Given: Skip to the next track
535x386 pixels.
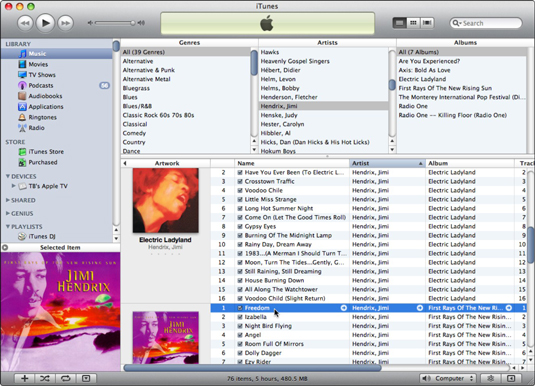Looking at the screenshot, I should [65, 23].
